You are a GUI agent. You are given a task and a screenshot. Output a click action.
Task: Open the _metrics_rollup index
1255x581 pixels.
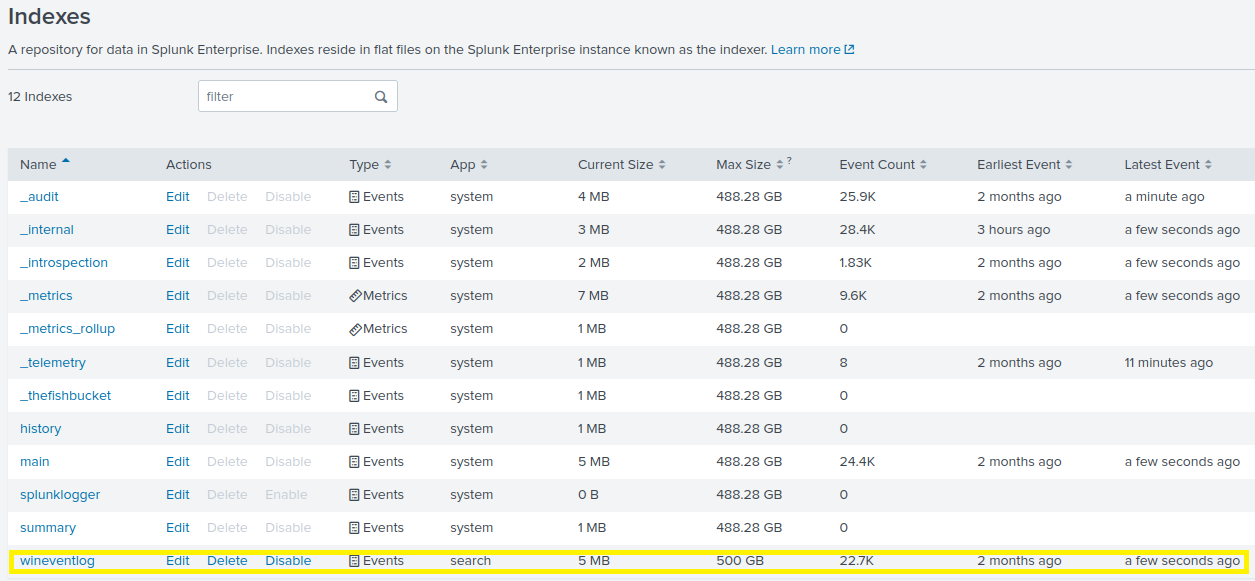click(67, 329)
